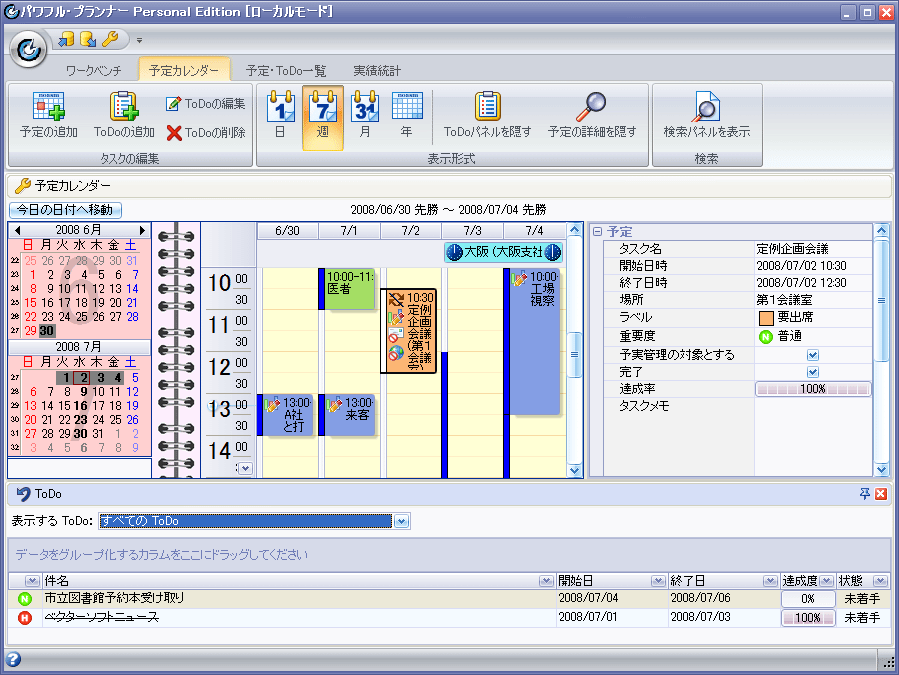
Task: Open the 終了日 column filter dropdown
Action: [770, 581]
